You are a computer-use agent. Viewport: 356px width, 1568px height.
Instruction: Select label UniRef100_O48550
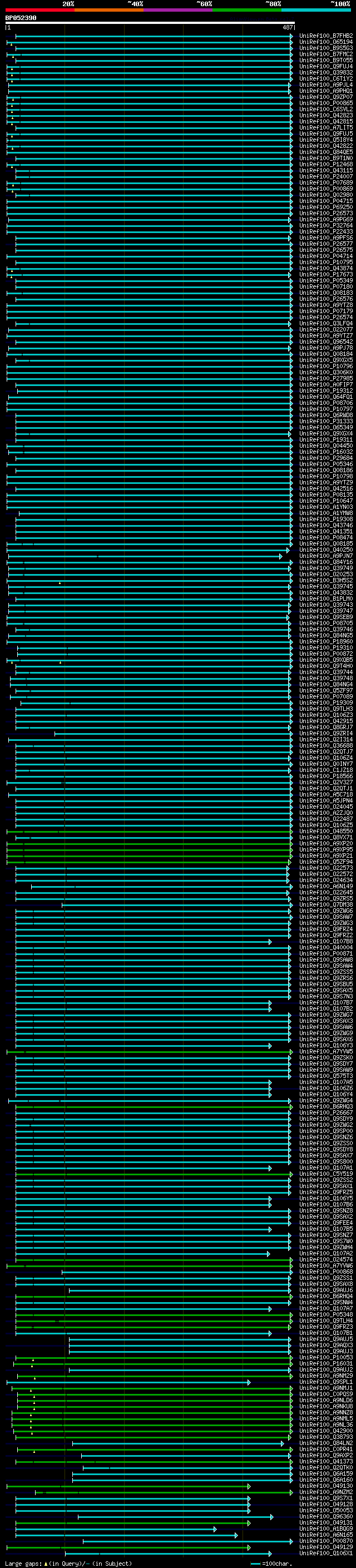(x=326, y=832)
